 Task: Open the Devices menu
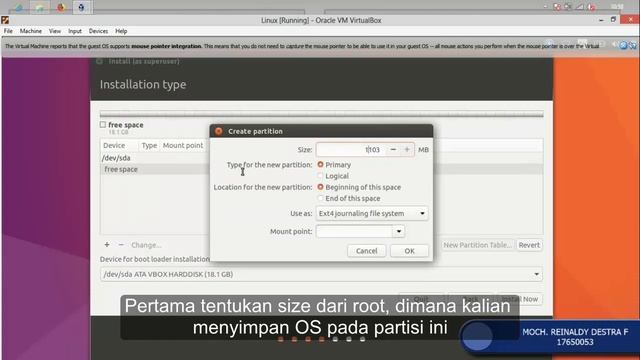coord(98,31)
